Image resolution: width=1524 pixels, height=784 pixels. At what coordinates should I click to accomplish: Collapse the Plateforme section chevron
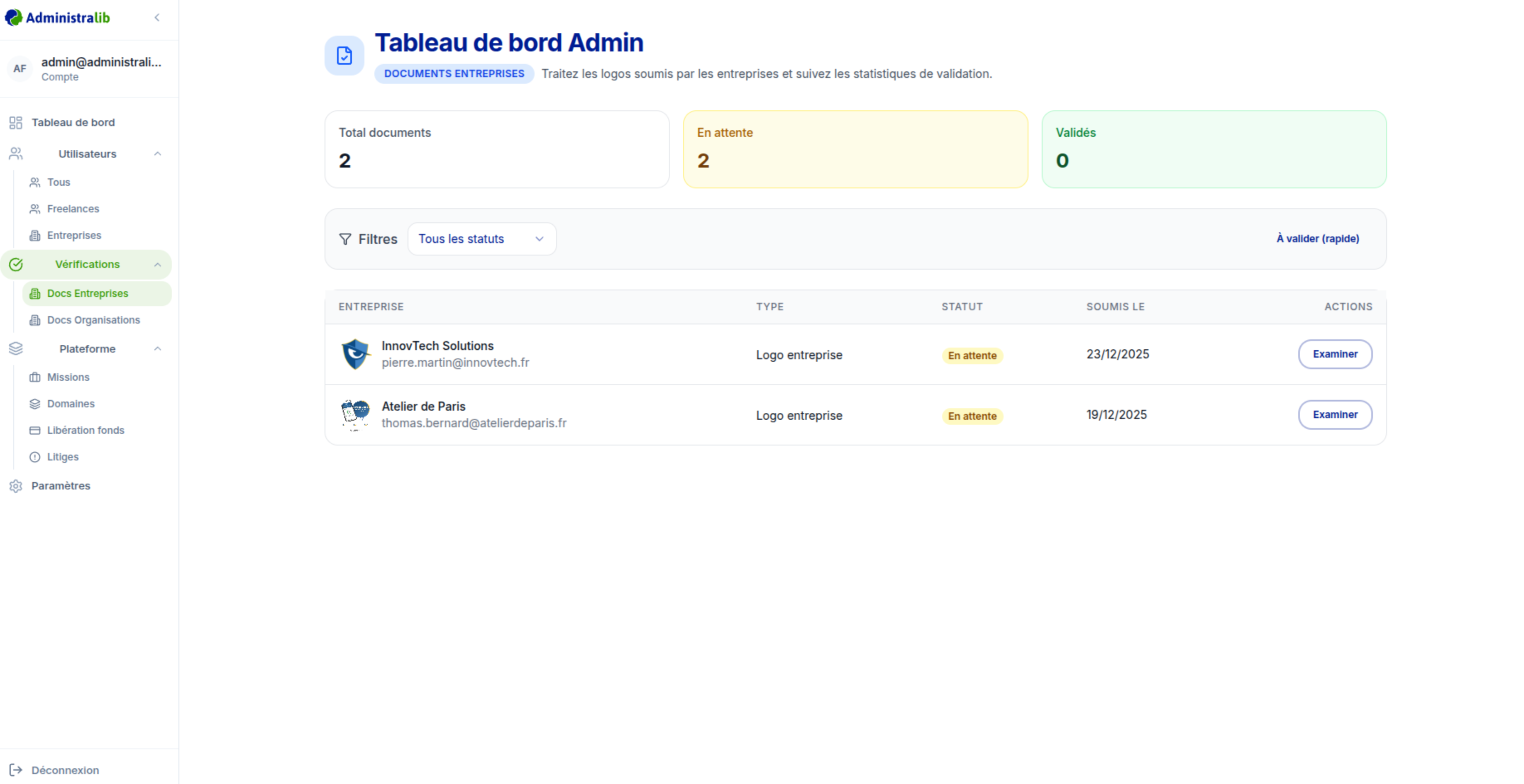click(157, 349)
